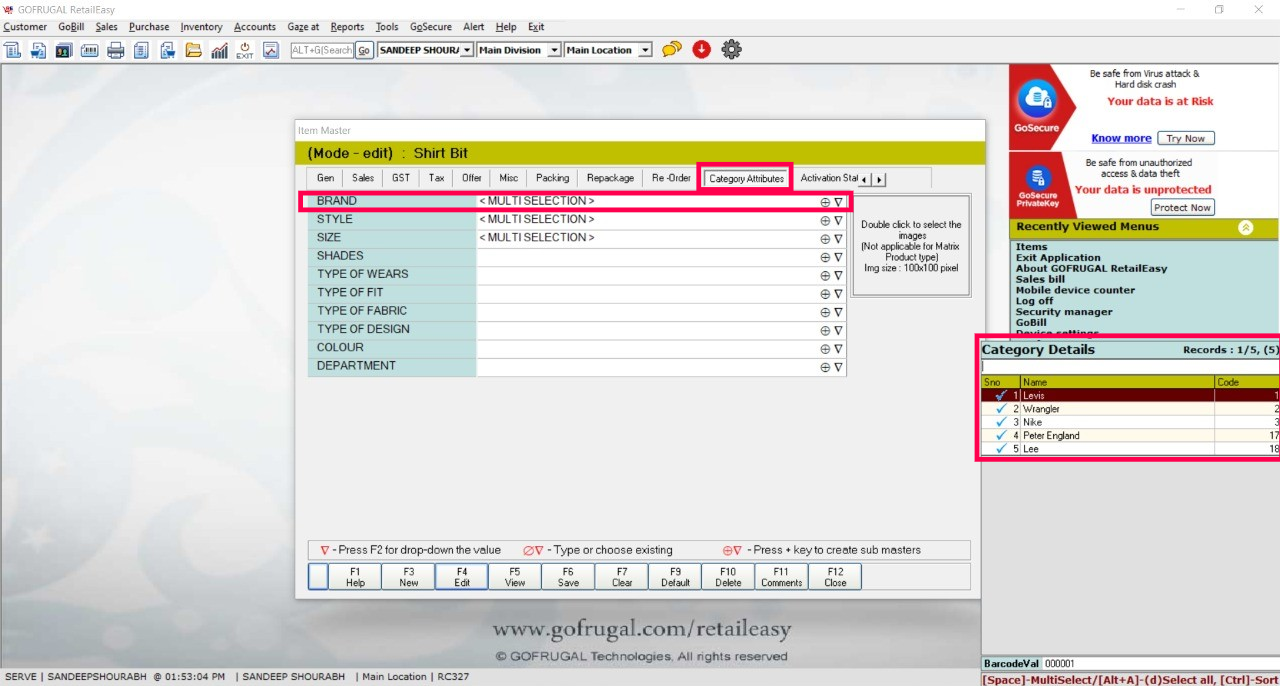Click the F4 Edit button

[x=462, y=577]
